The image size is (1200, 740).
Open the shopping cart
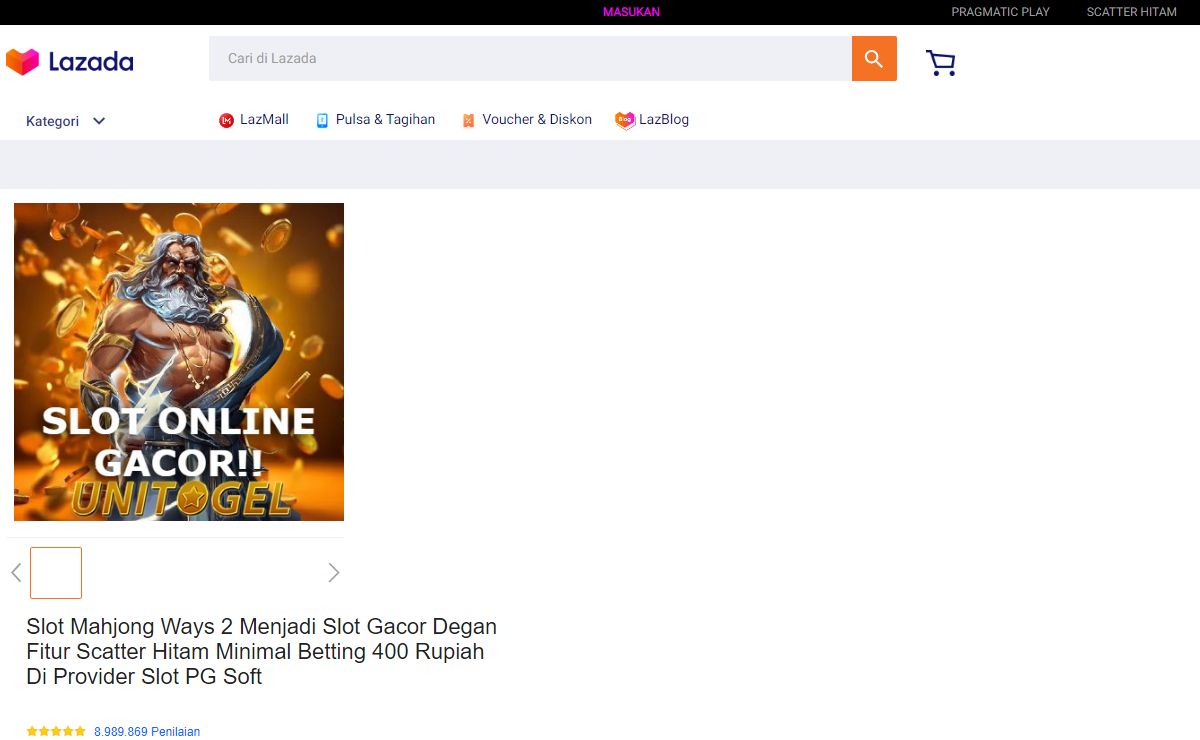tap(940, 63)
